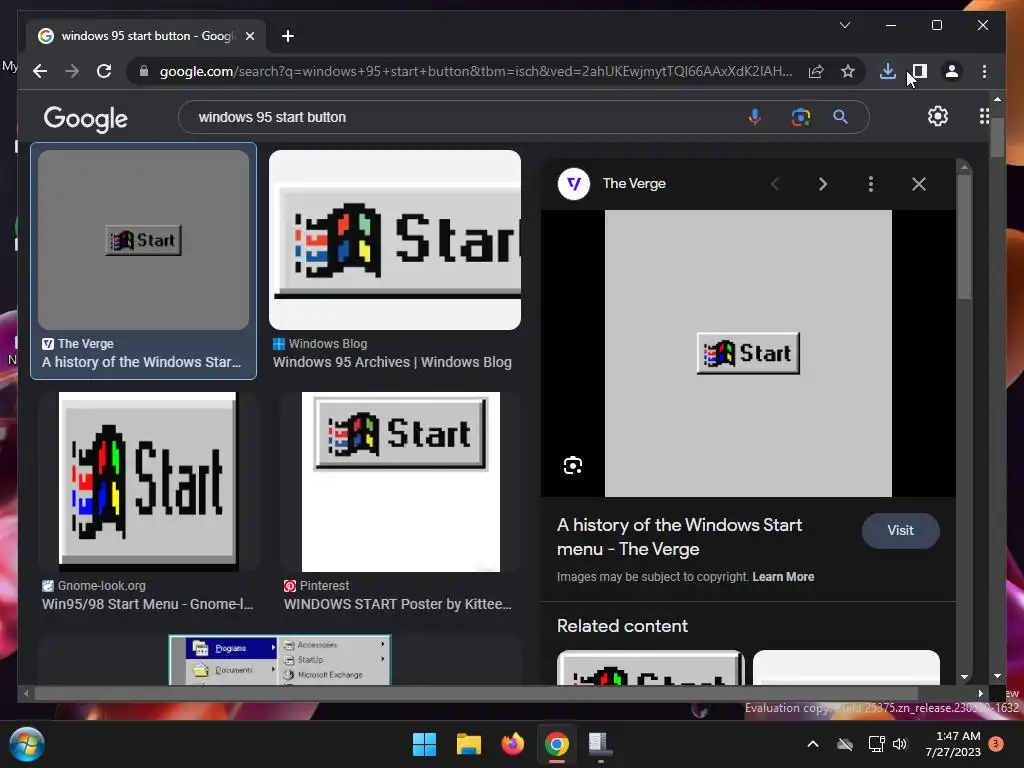The image size is (1024, 768).
Task: Open the Learn More copyright link
Action: click(783, 577)
